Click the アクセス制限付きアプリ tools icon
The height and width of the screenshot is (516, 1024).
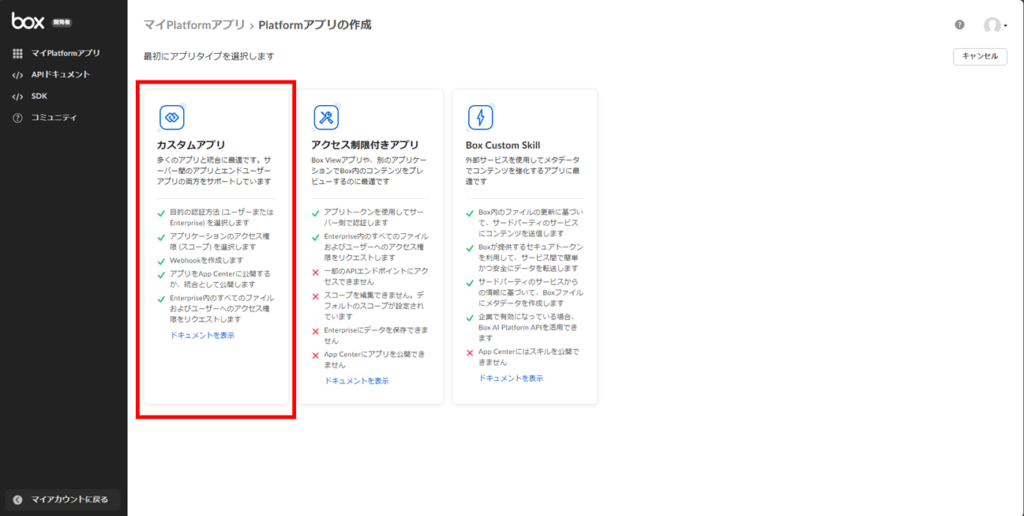(x=326, y=118)
